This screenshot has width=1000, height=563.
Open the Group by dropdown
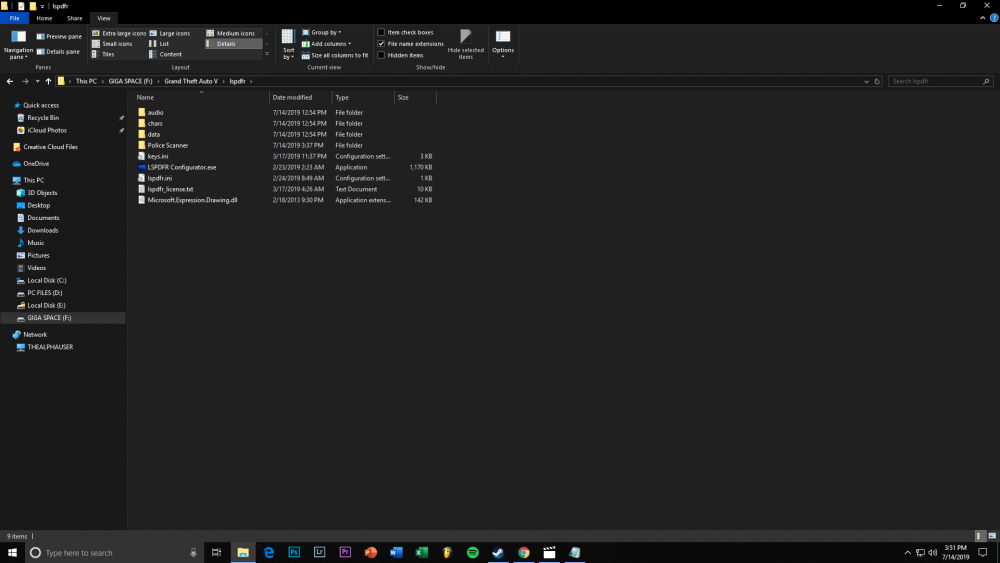(321, 33)
